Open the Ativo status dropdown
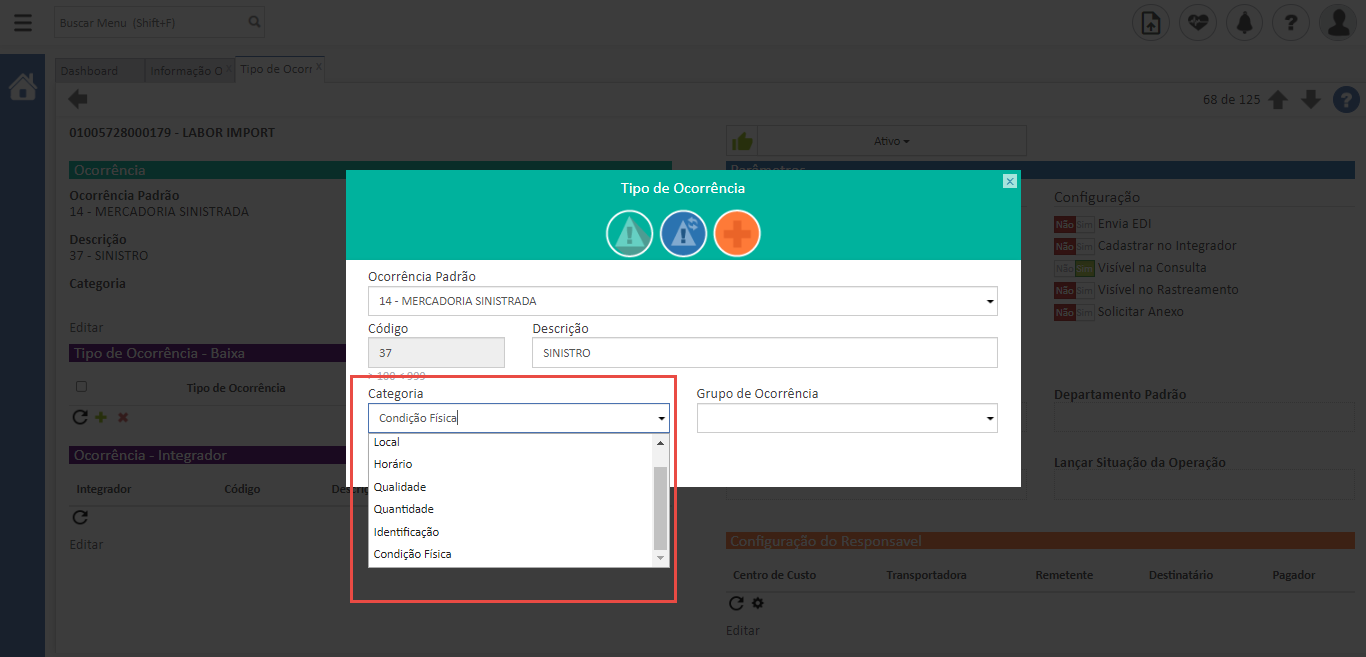 coord(892,141)
